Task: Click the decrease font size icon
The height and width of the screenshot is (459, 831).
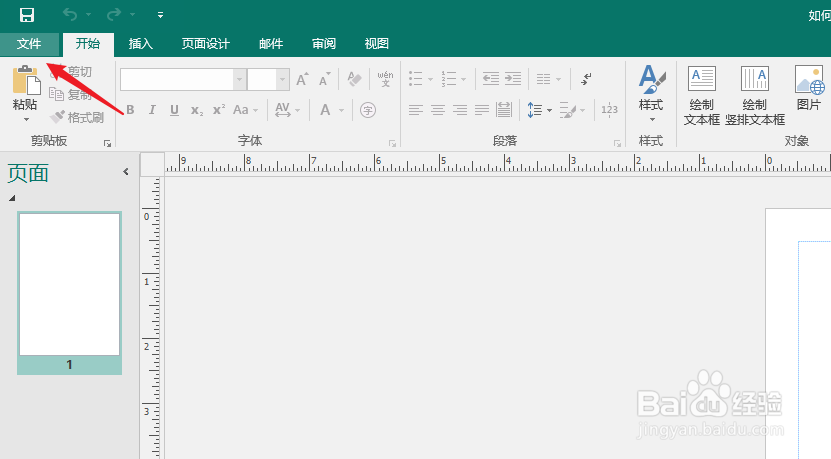Action: pyautogui.click(x=324, y=79)
